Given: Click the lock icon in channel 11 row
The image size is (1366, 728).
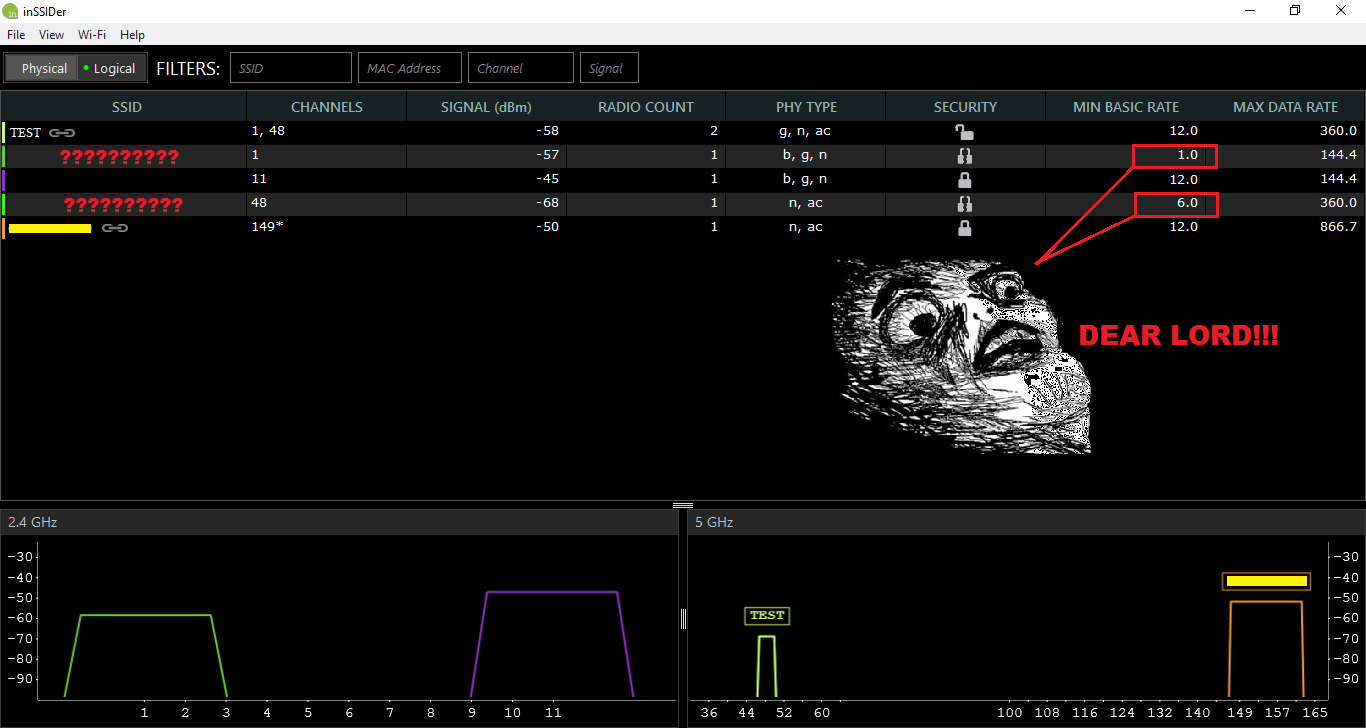Looking at the screenshot, I should [x=964, y=180].
